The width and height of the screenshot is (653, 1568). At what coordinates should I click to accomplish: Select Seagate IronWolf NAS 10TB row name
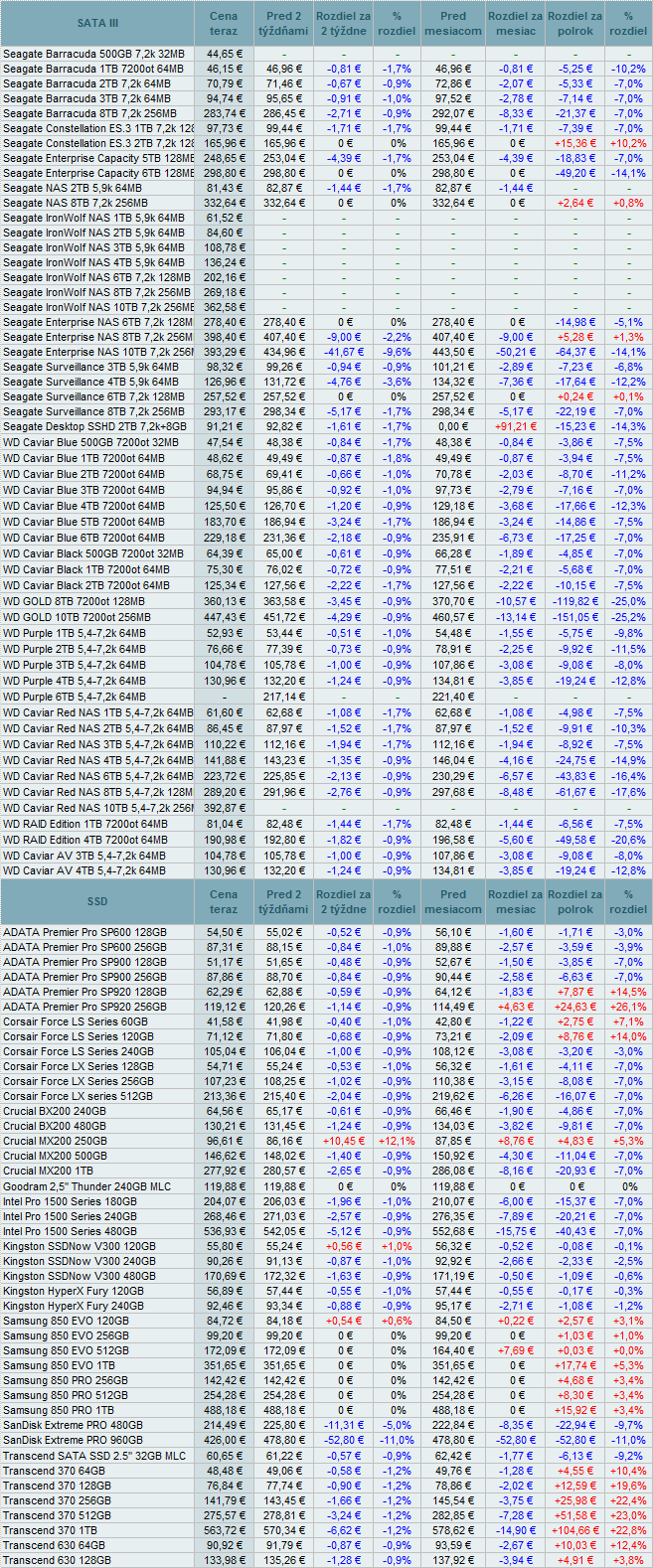(98, 307)
